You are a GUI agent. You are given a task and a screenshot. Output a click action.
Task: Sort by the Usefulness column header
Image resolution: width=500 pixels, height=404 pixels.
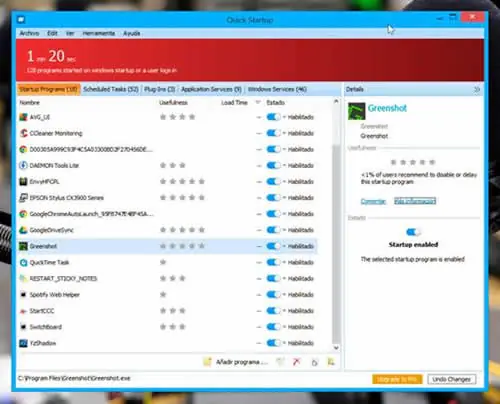coord(173,102)
